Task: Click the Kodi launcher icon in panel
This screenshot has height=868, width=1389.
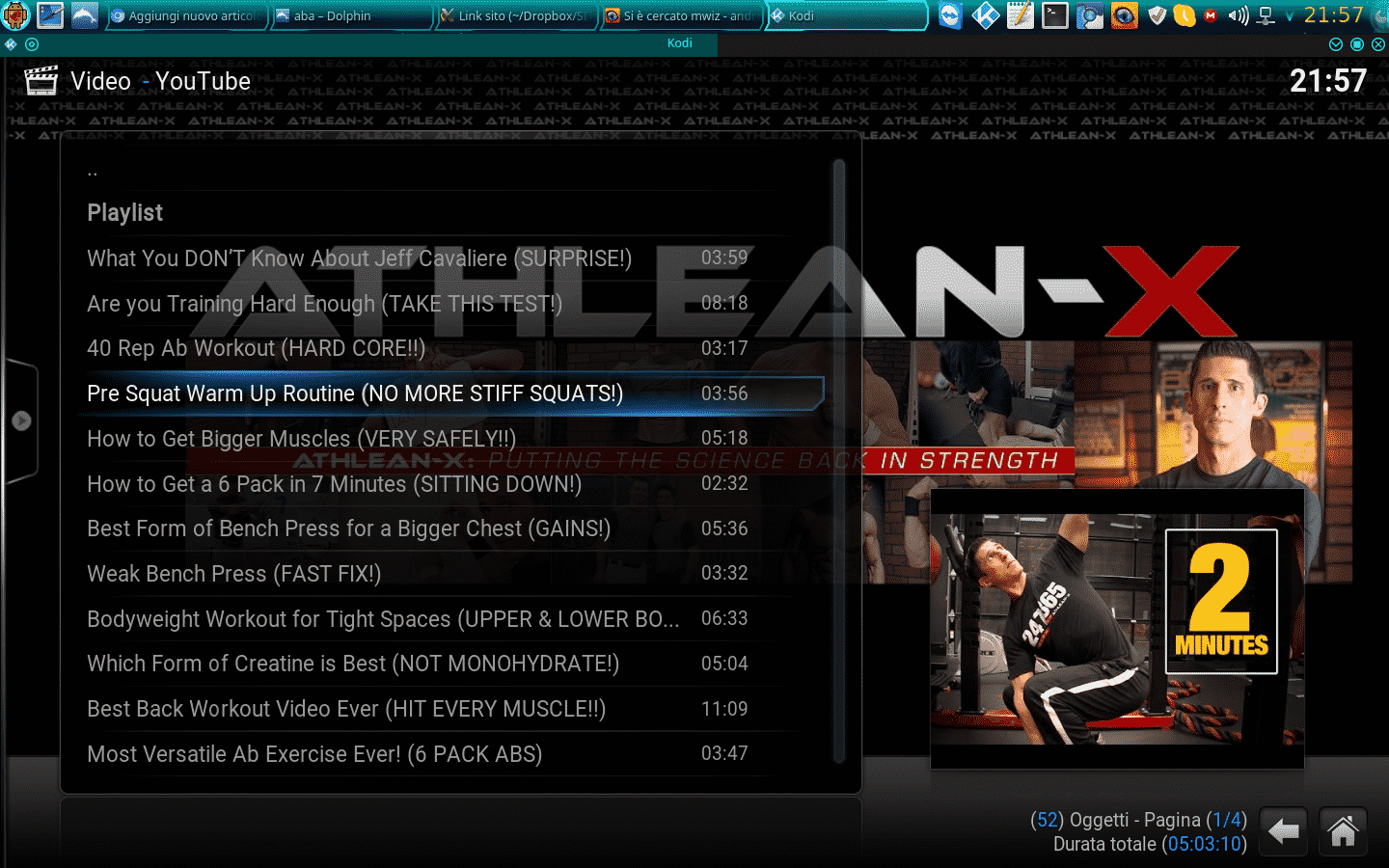Action: (x=986, y=15)
